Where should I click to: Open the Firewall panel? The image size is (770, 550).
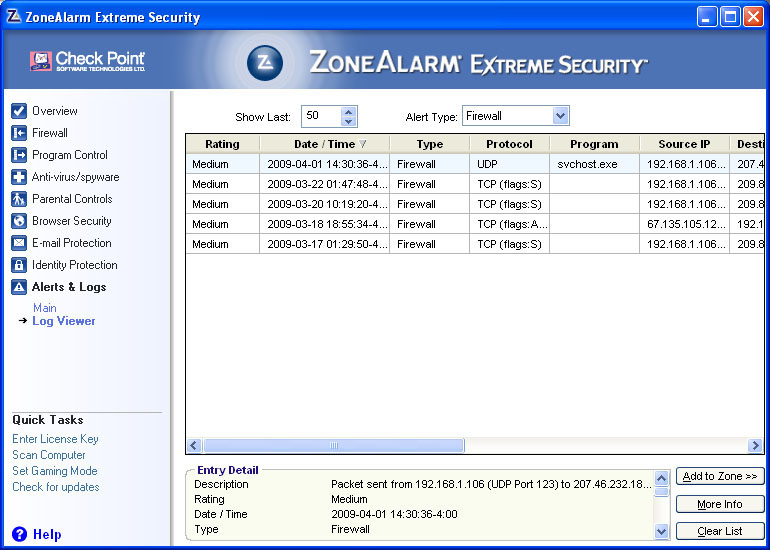[x=50, y=133]
